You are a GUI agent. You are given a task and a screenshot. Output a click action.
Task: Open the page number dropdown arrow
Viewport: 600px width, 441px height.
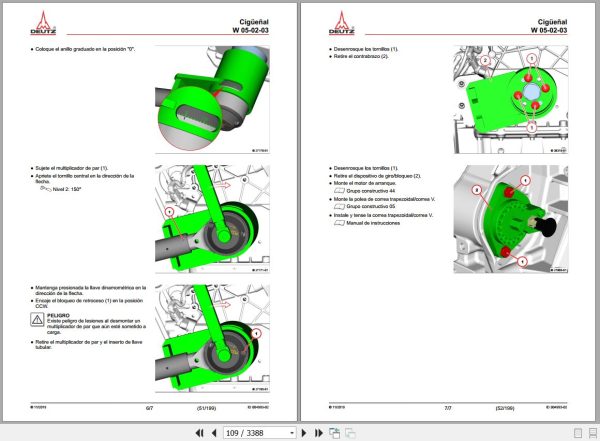[292, 433]
